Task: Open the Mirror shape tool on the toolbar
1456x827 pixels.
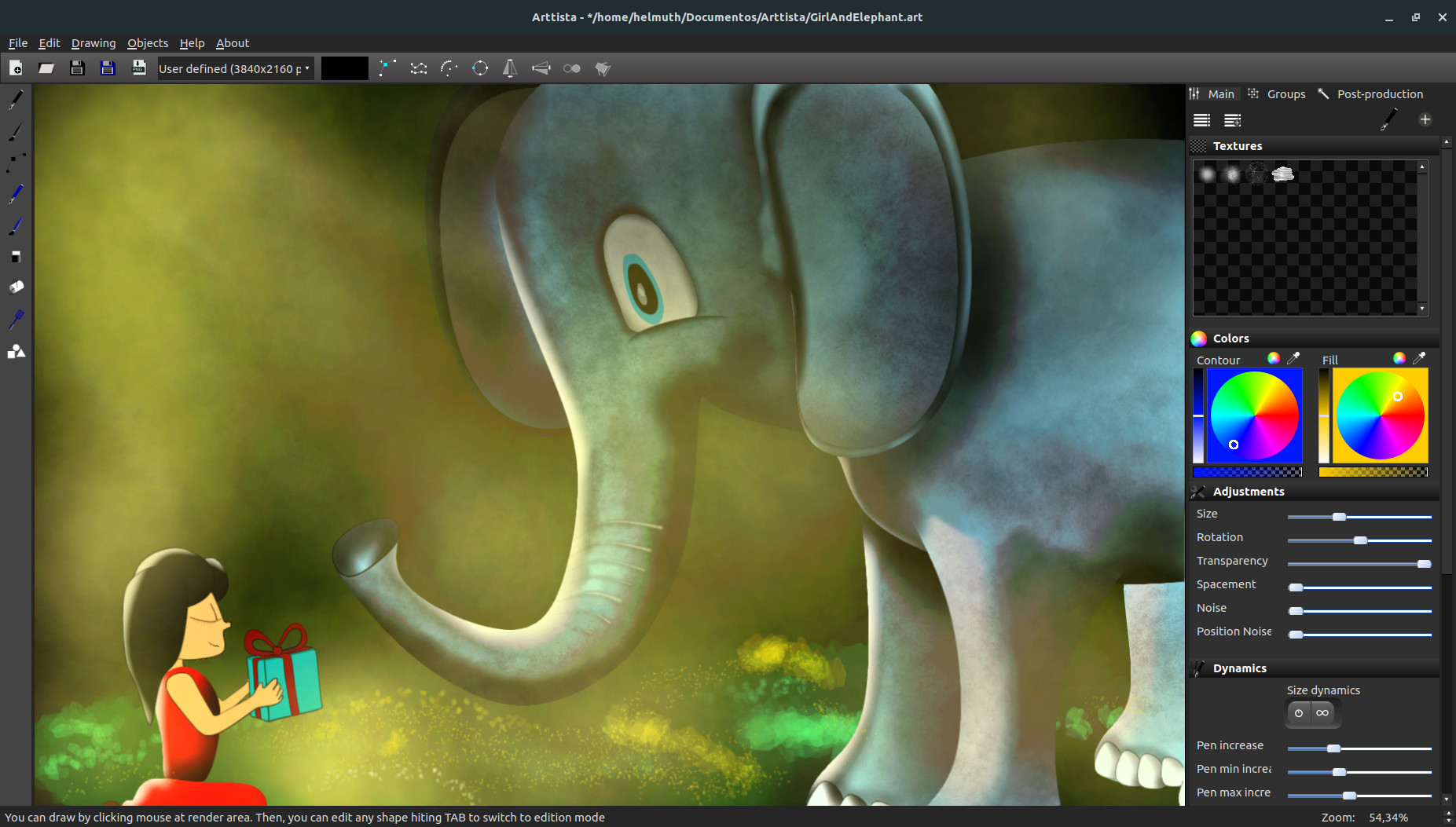Action: 510,68
